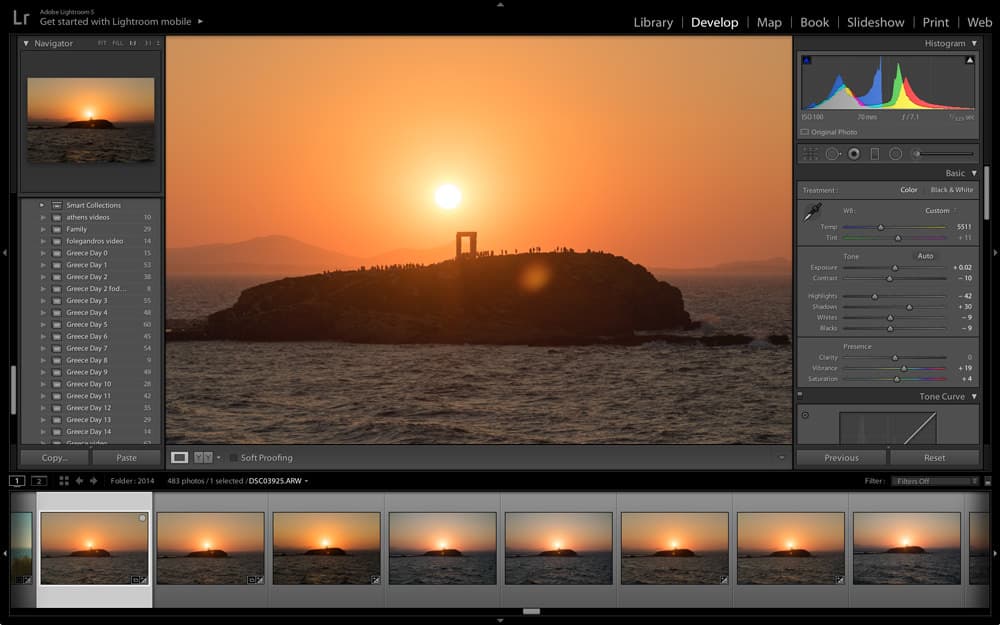Viewport: 1000px width, 625px height.
Task: Expand the athens videos collection
Action: pyautogui.click(x=43, y=217)
